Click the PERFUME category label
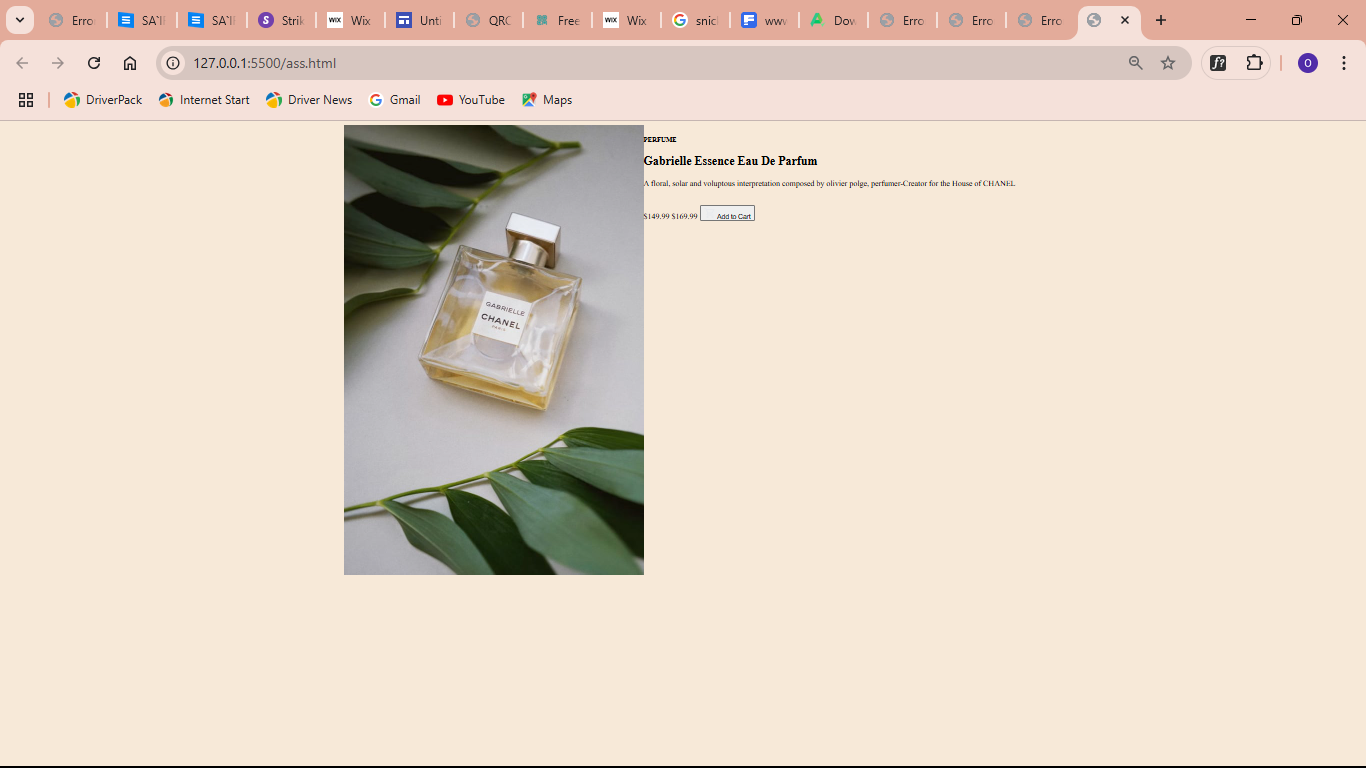Image resolution: width=1366 pixels, height=768 pixels. coord(660,140)
